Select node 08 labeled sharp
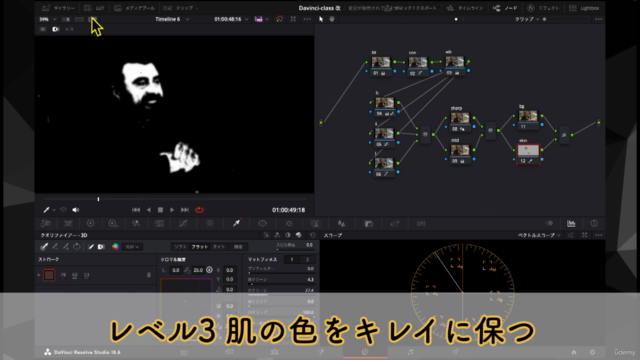Image resolution: width=640 pixels, height=360 pixels. point(460,122)
